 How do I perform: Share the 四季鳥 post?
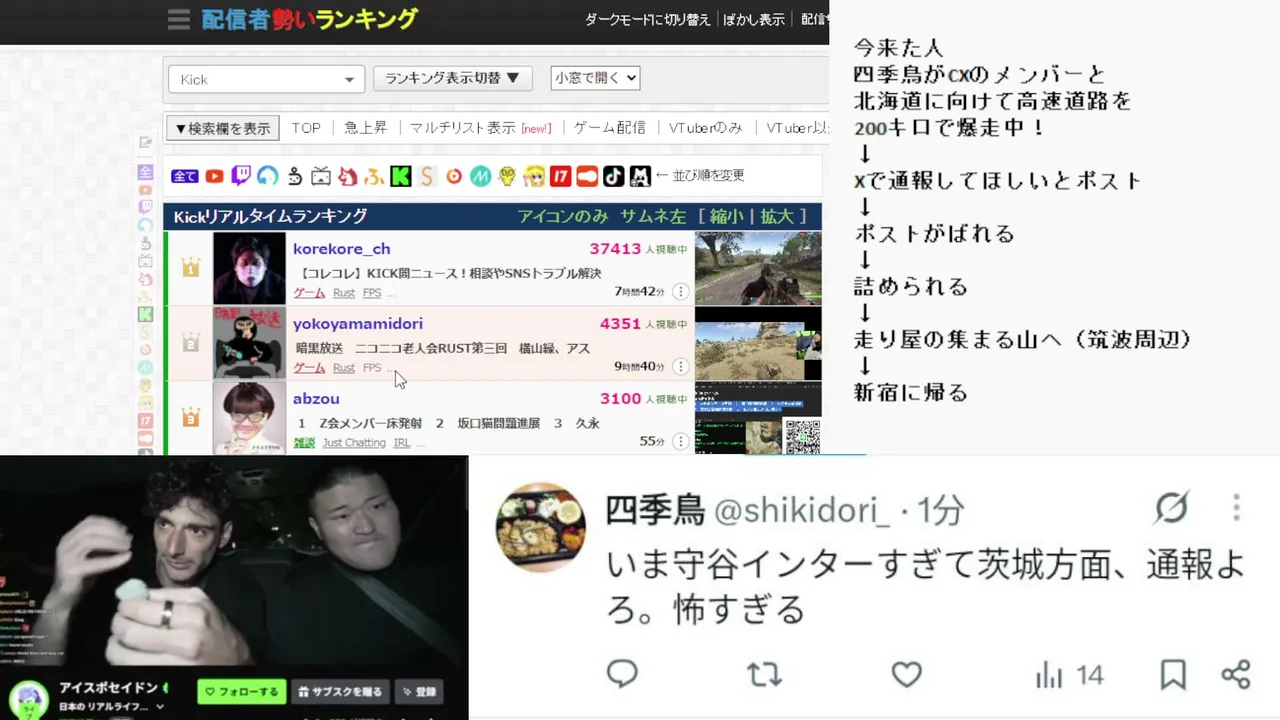(1236, 674)
